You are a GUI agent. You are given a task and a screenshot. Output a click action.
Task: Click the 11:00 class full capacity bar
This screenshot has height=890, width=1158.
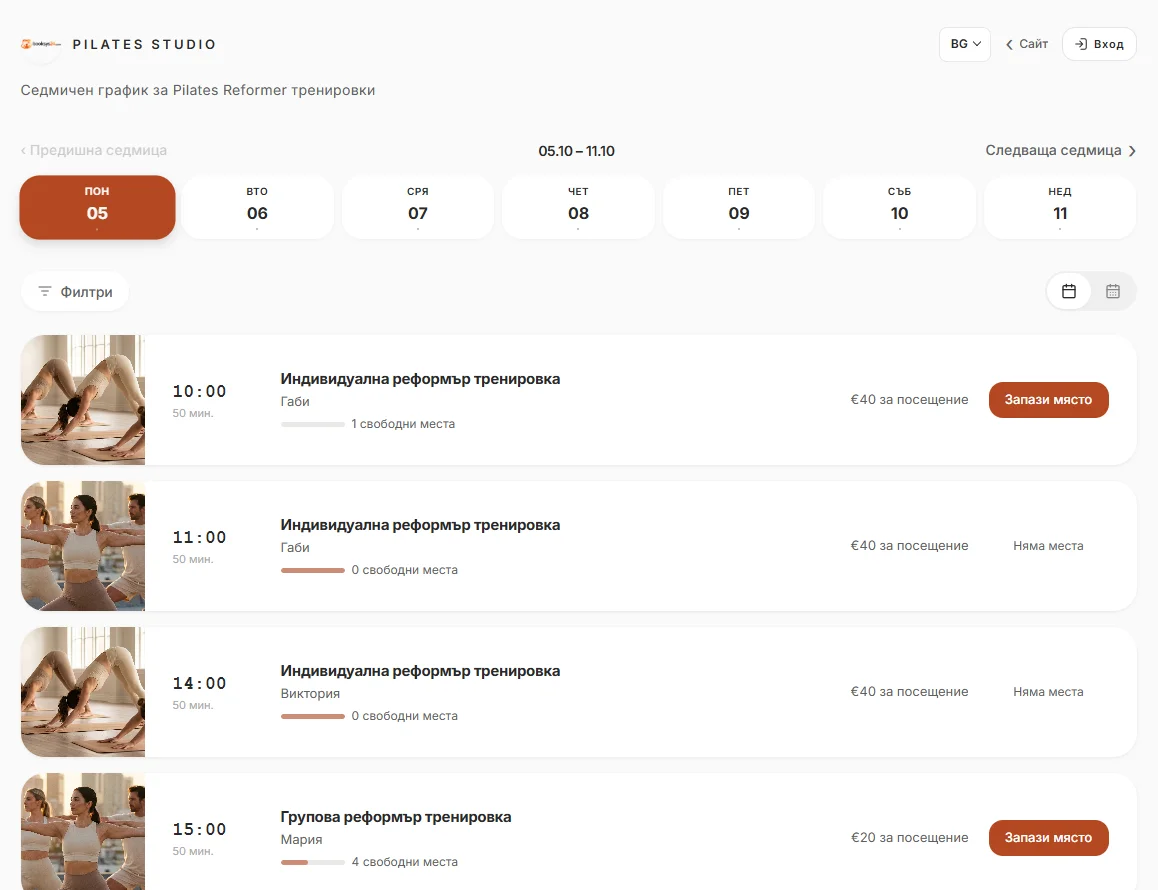(312, 570)
